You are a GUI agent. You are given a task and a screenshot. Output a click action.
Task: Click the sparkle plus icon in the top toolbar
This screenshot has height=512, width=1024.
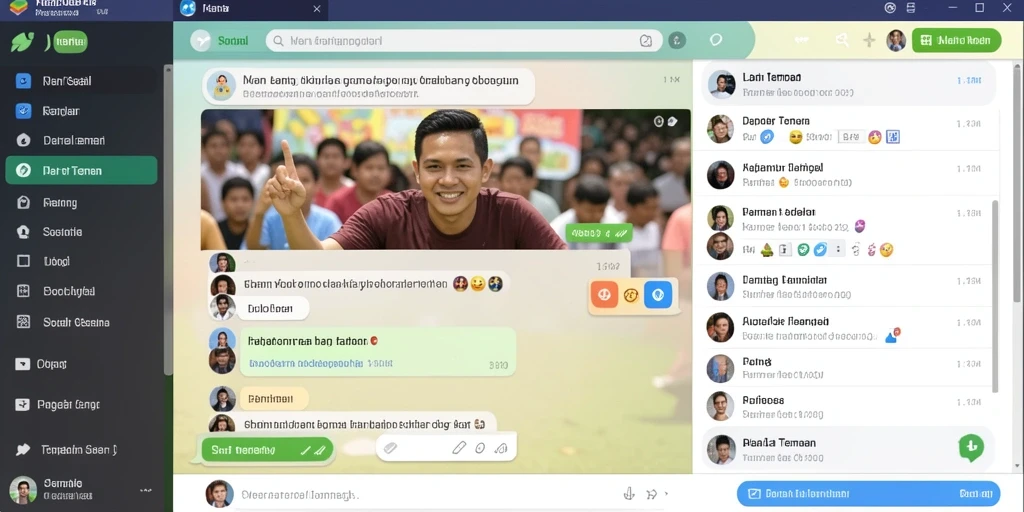[x=869, y=40]
